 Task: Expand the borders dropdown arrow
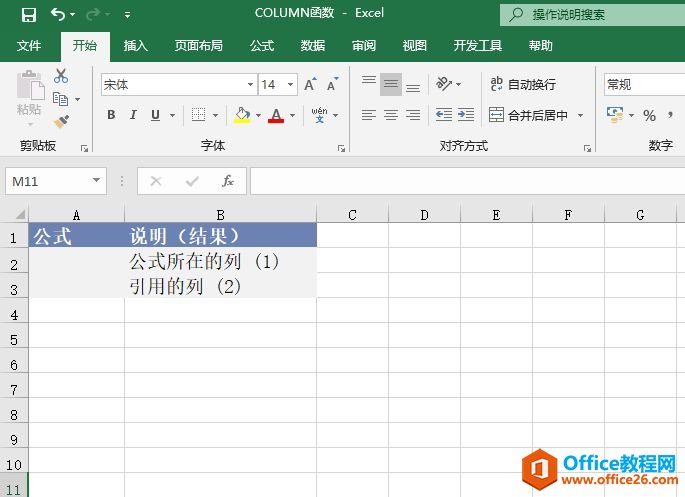pyautogui.click(x=215, y=115)
